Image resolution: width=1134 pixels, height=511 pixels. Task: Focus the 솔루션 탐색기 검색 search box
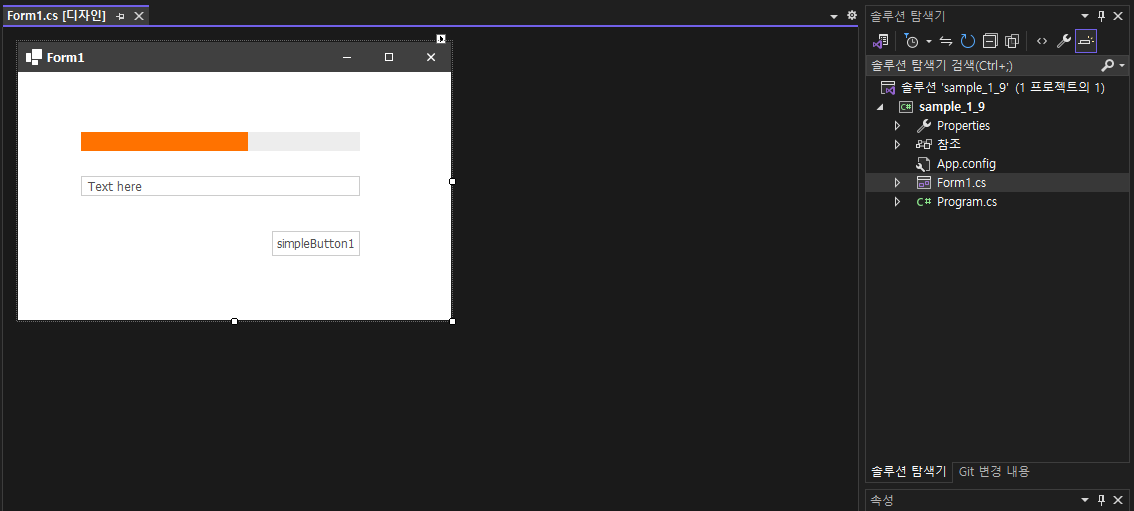[982, 66]
